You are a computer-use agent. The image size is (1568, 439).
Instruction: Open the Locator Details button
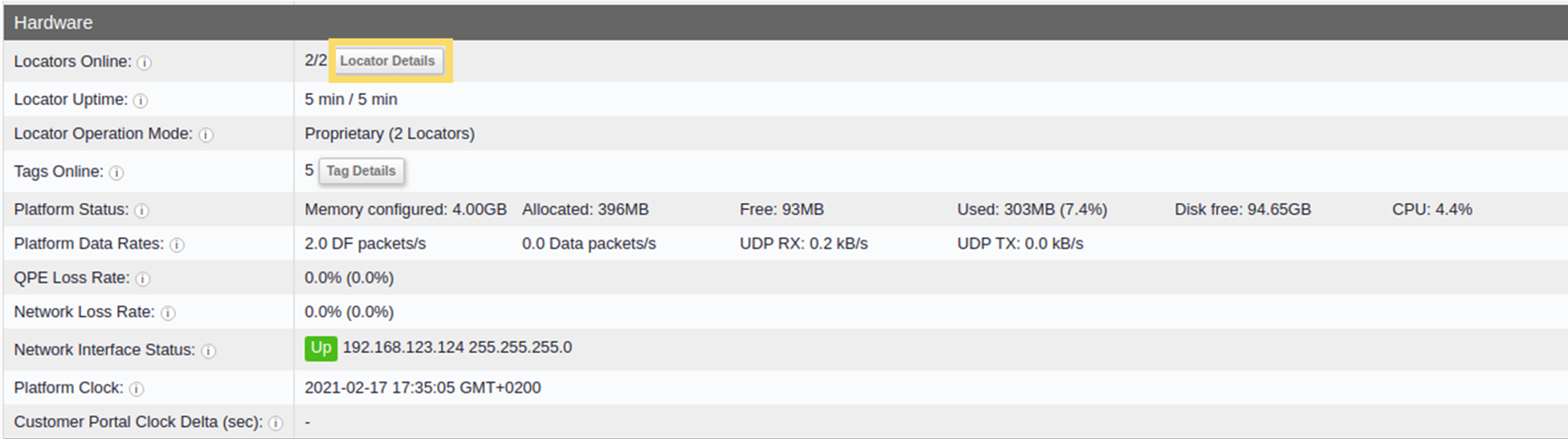click(x=387, y=61)
